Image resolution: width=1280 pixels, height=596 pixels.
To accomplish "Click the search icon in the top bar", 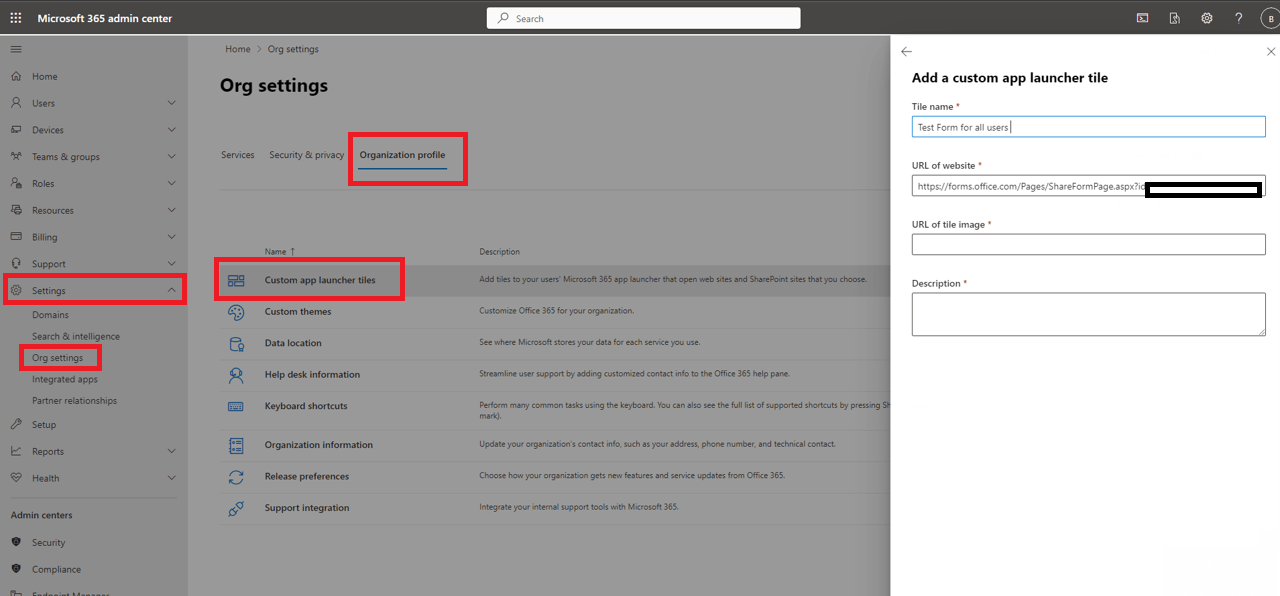I will click(501, 17).
